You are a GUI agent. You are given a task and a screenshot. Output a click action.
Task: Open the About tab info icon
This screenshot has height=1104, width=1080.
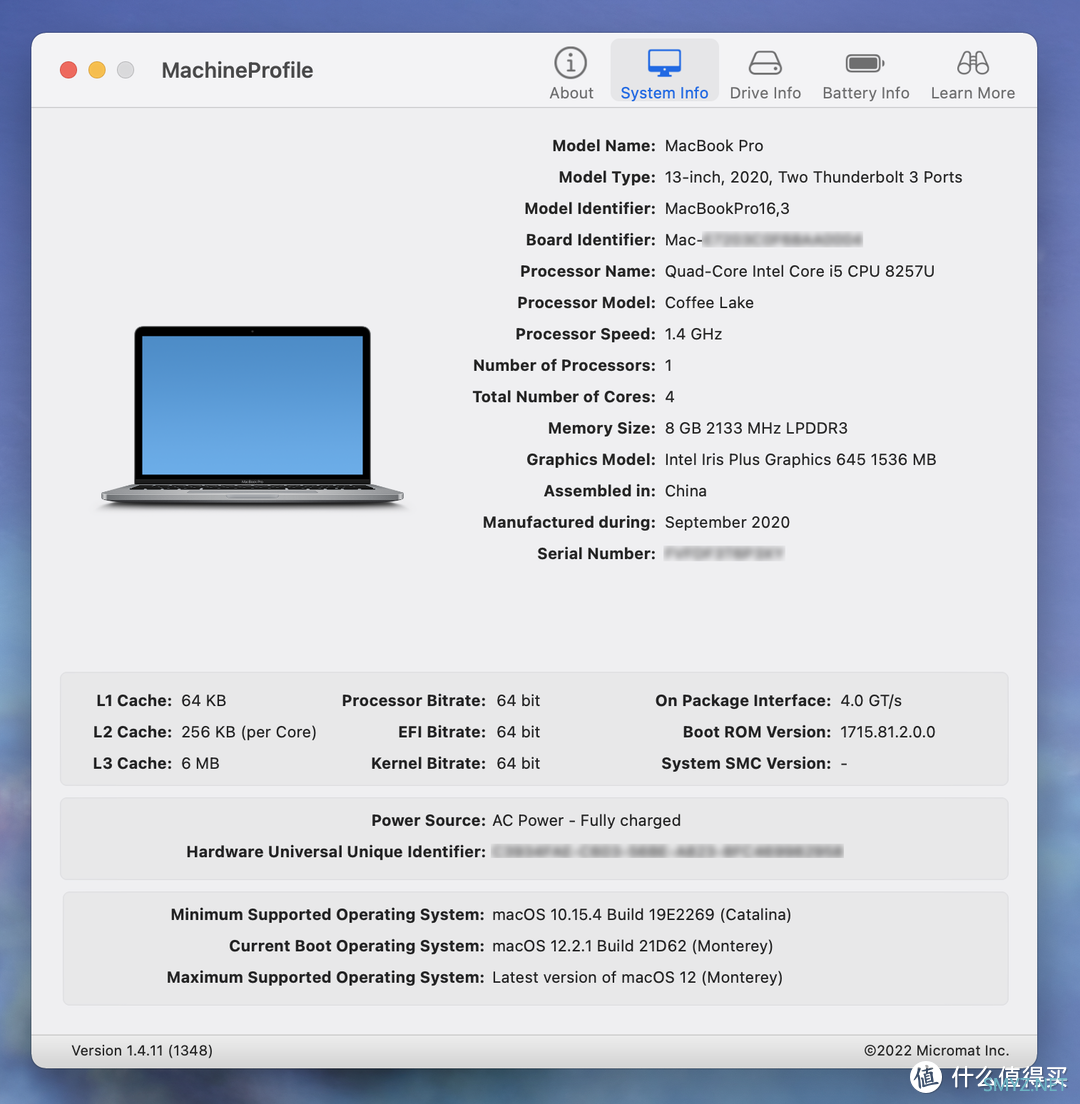(570, 63)
